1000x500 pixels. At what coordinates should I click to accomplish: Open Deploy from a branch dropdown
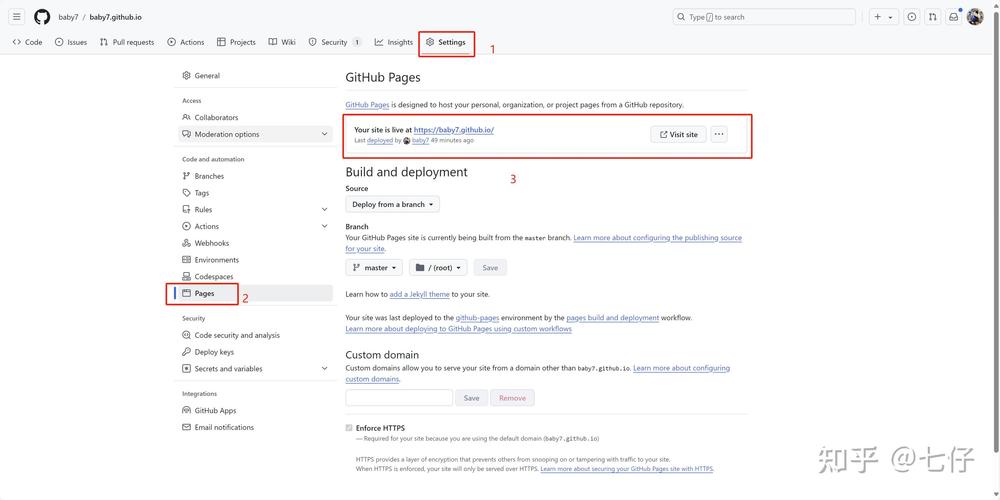pos(393,205)
